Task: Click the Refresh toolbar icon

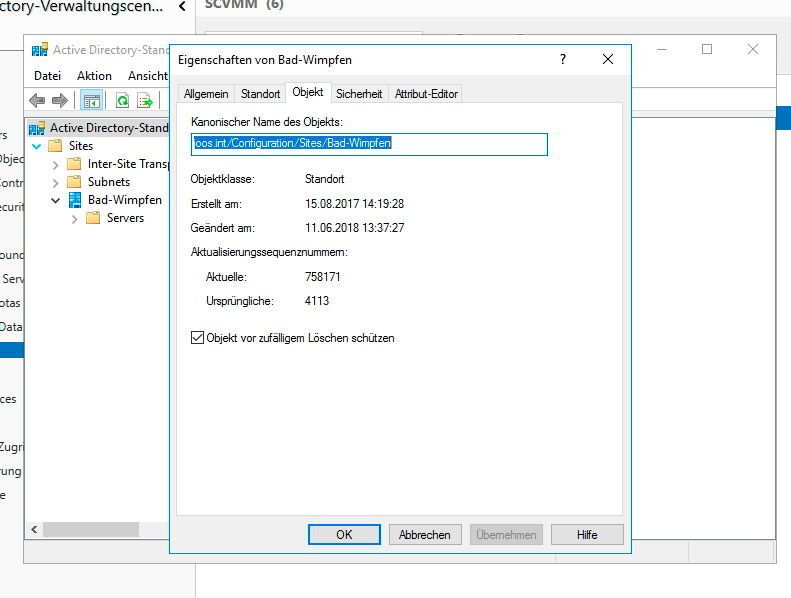Action: [x=123, y=100]
